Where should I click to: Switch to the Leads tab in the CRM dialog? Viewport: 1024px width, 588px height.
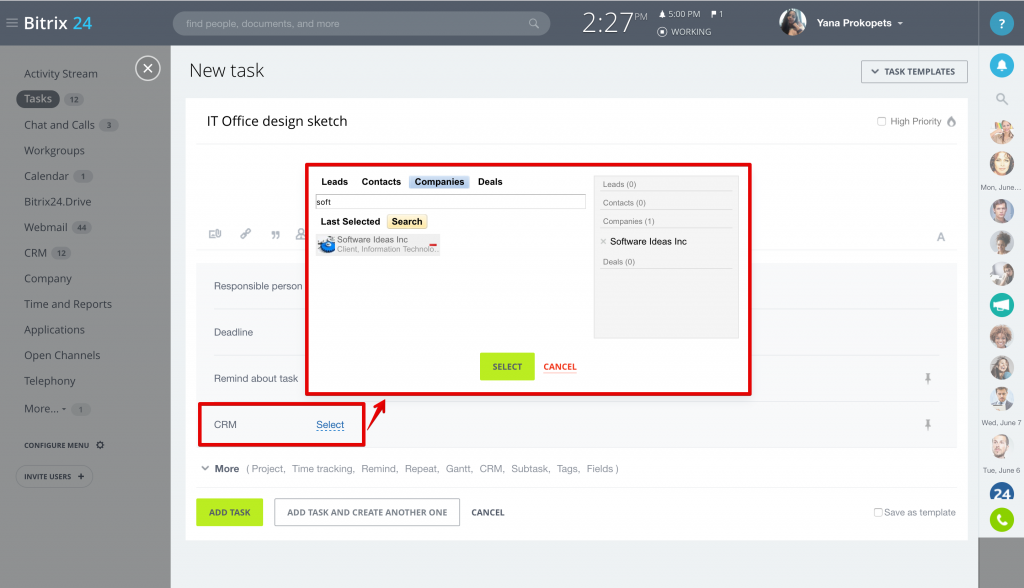click(334, 182)
